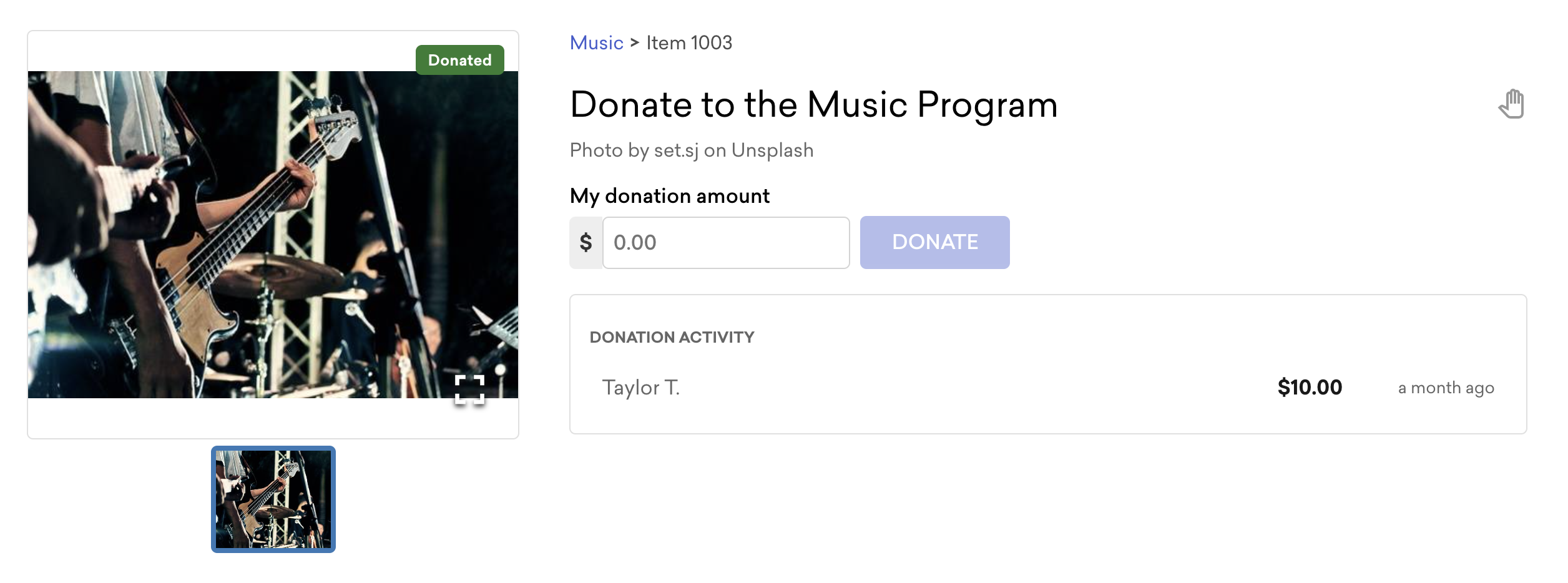Click the Photo by set.sj on Unsplash caption
This screenshot has width=1568, height=583.
(x=692, y=150)
